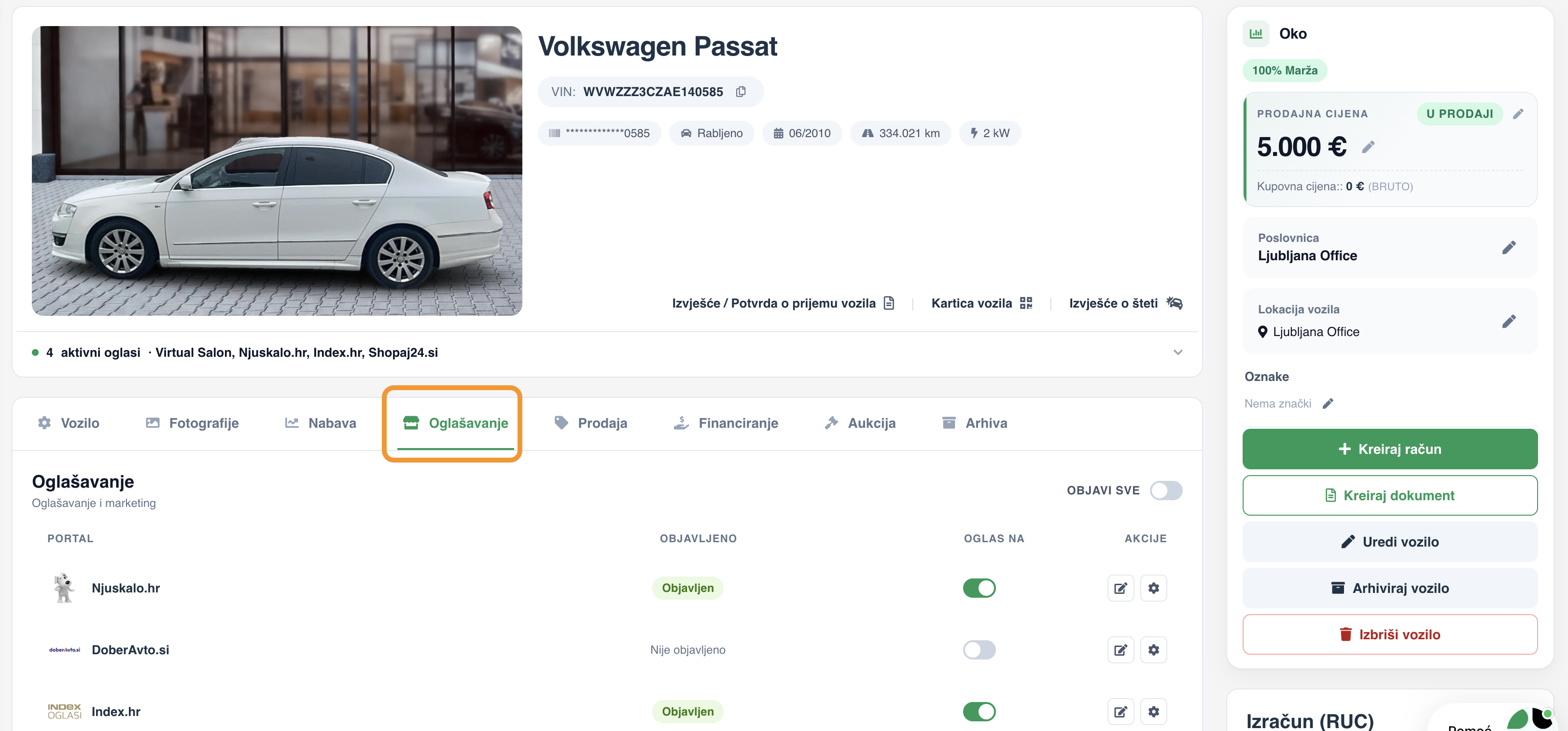
Task: Edit tags next to Nema značk
Action: click(1328, 404)
